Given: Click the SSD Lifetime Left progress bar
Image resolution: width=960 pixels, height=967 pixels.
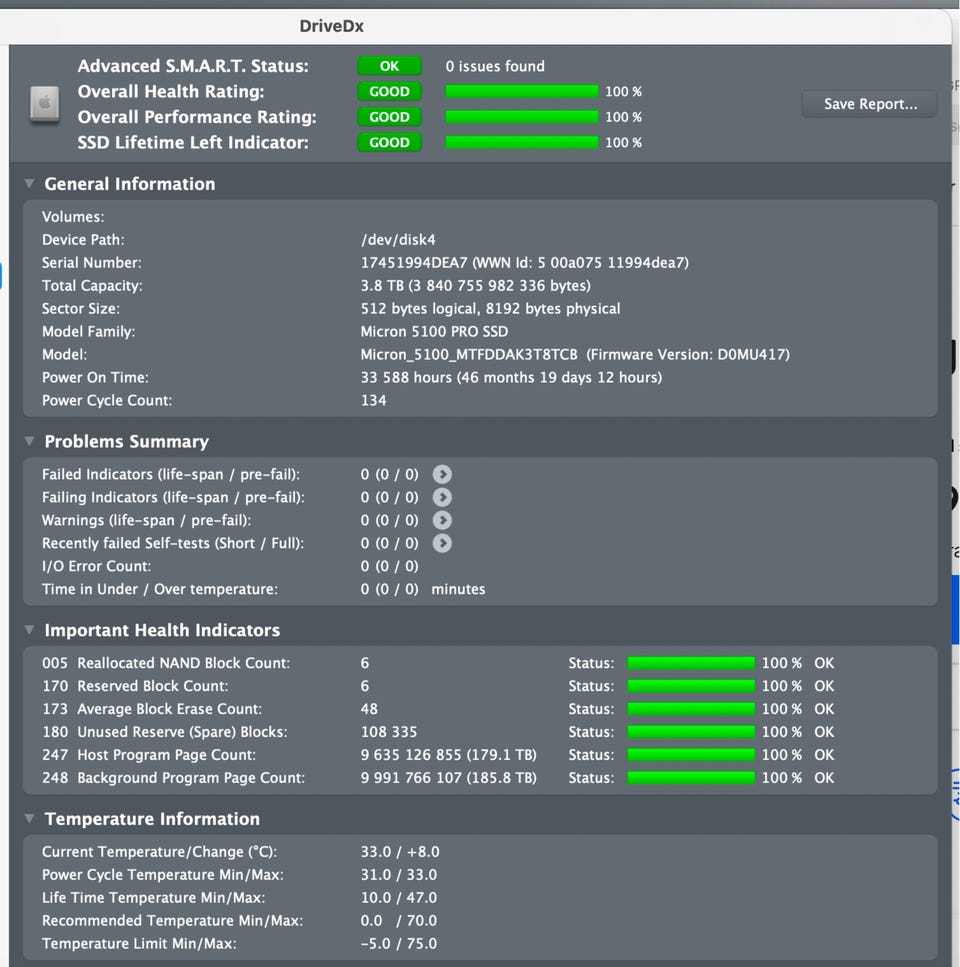Looking at the screenshot, I should click(x=522, y=142).
